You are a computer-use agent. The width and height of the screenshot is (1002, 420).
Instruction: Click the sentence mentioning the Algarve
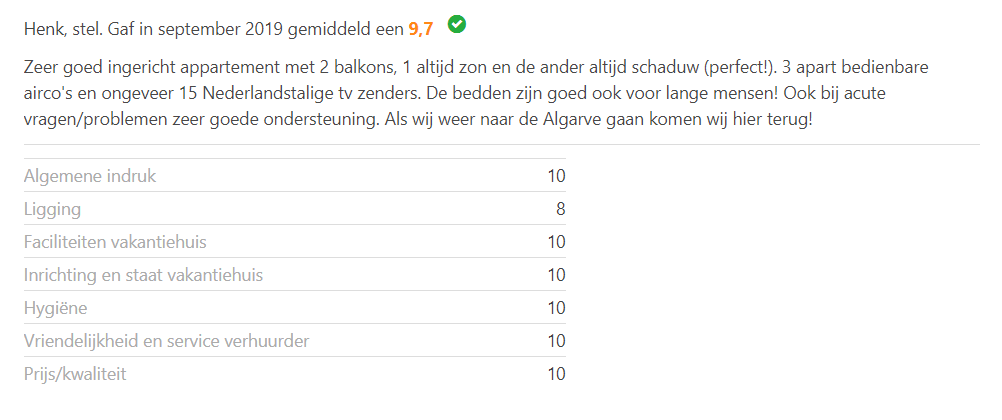tap(599, 121)
